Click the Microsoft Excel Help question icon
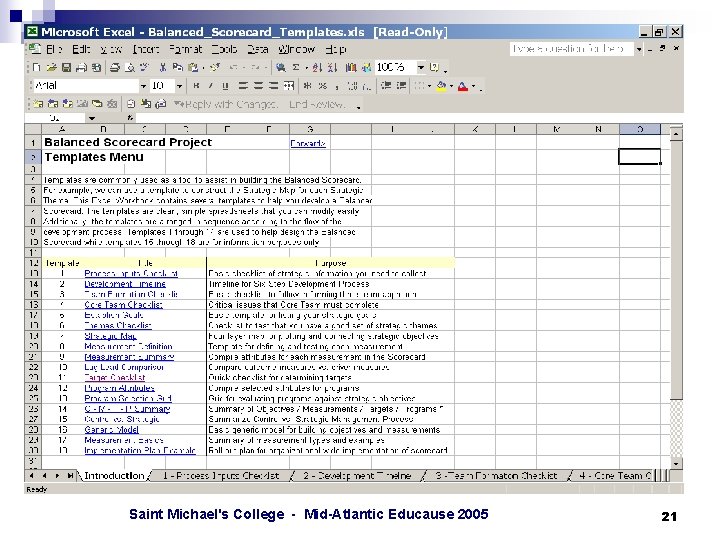720x540 pixels. [x=434, y=68]
